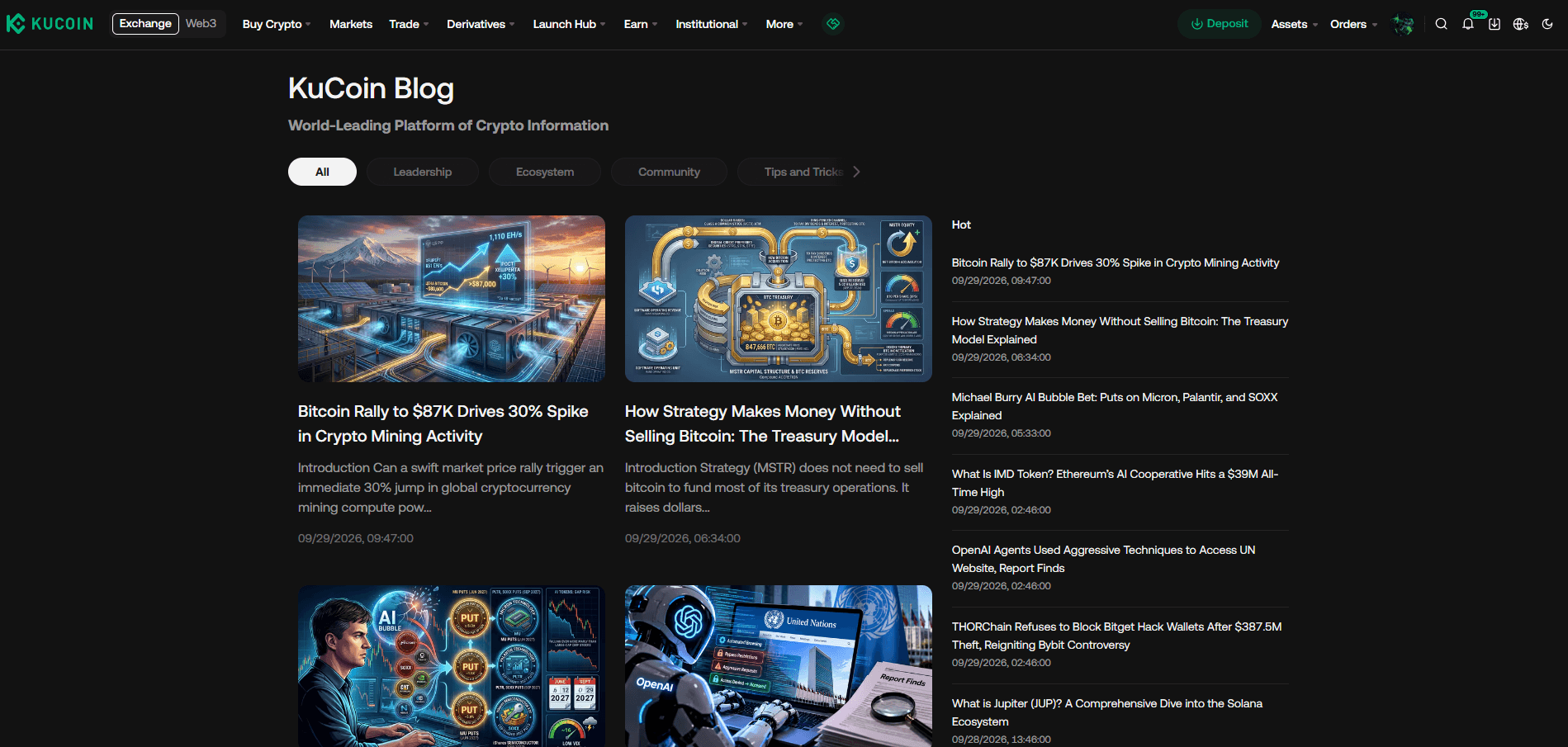Open the AI Bubble puts article thumbnail
The image size is (1568, 747).
tap(452, 666)
